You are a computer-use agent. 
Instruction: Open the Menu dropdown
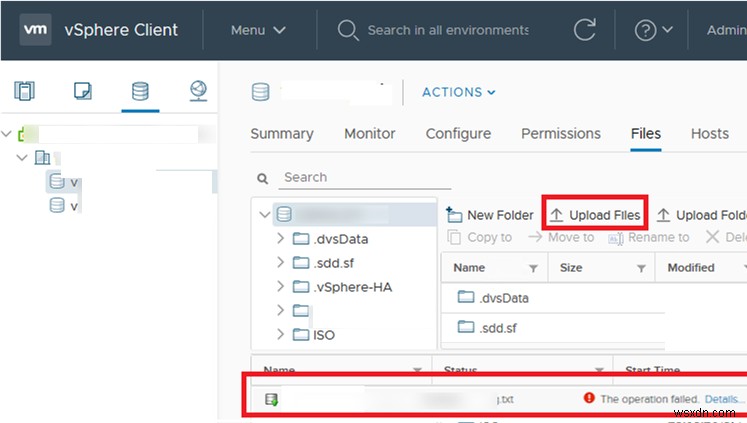(258, 30)
